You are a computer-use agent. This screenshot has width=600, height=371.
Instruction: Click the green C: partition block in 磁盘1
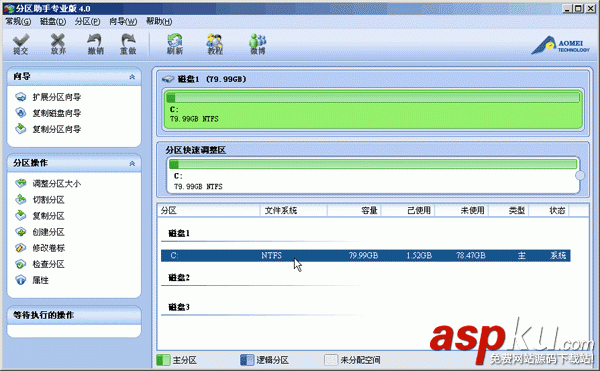(x=373, y=109)
